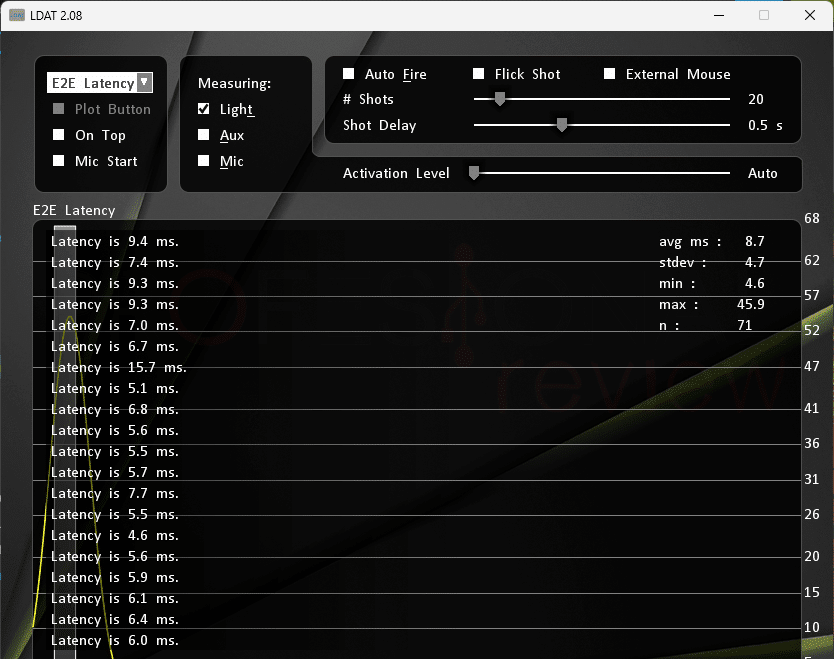Click the # Shots slider handle
This screenshot has height=659, width=834.
pyautogui.click(x=499, y=99)
